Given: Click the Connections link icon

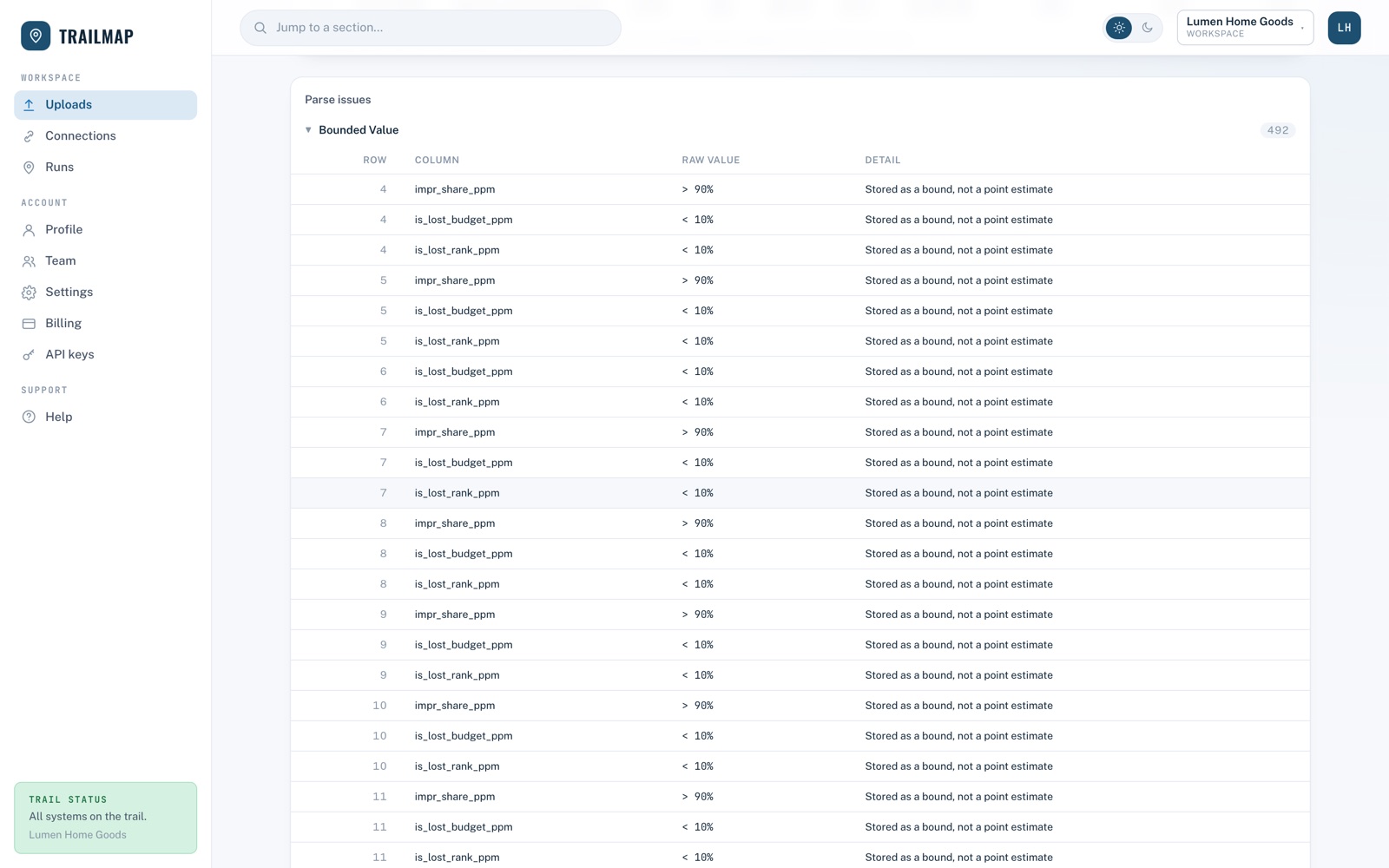Looking at the screenshot, I should (29, 136).
